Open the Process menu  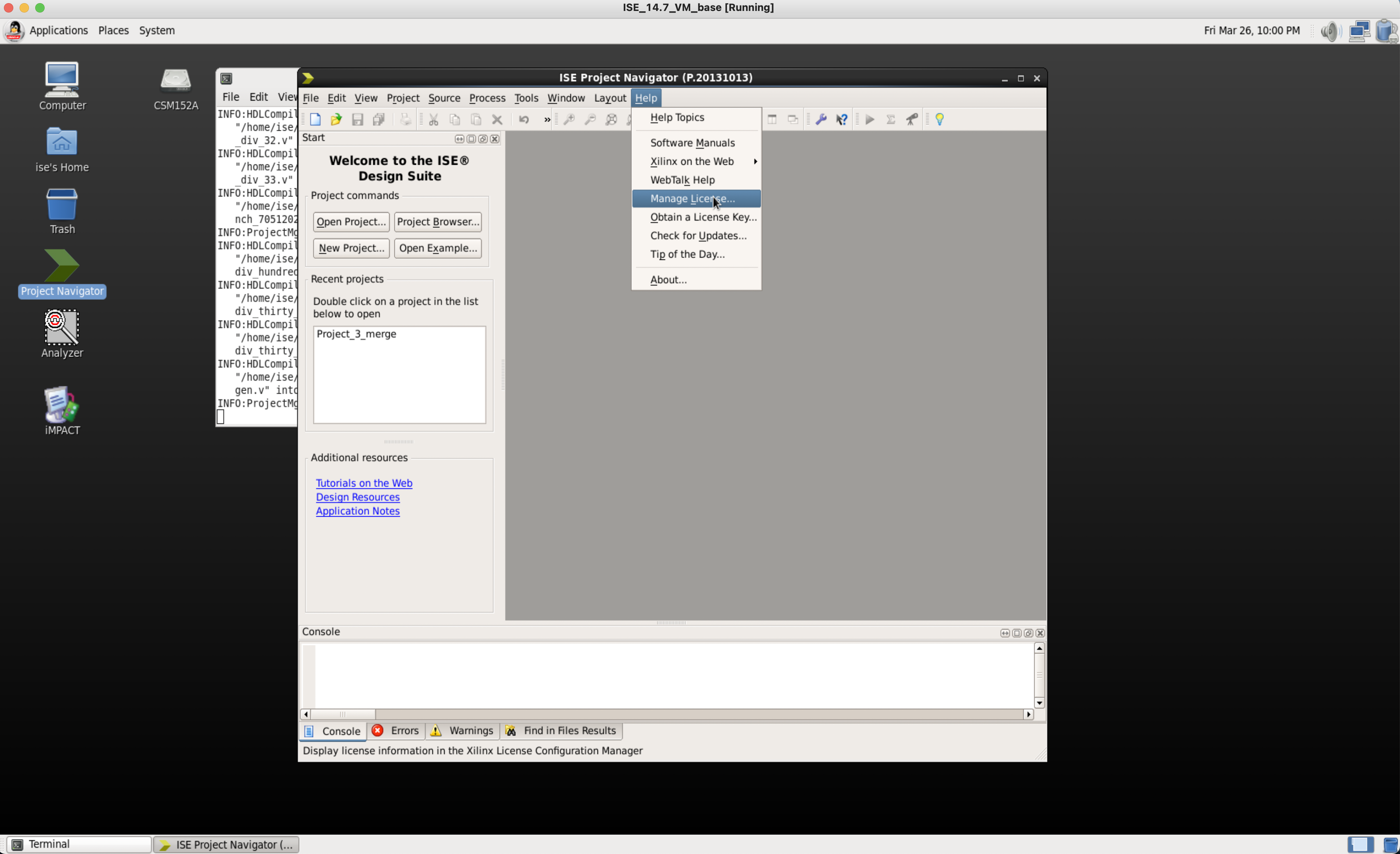[487, 98]
